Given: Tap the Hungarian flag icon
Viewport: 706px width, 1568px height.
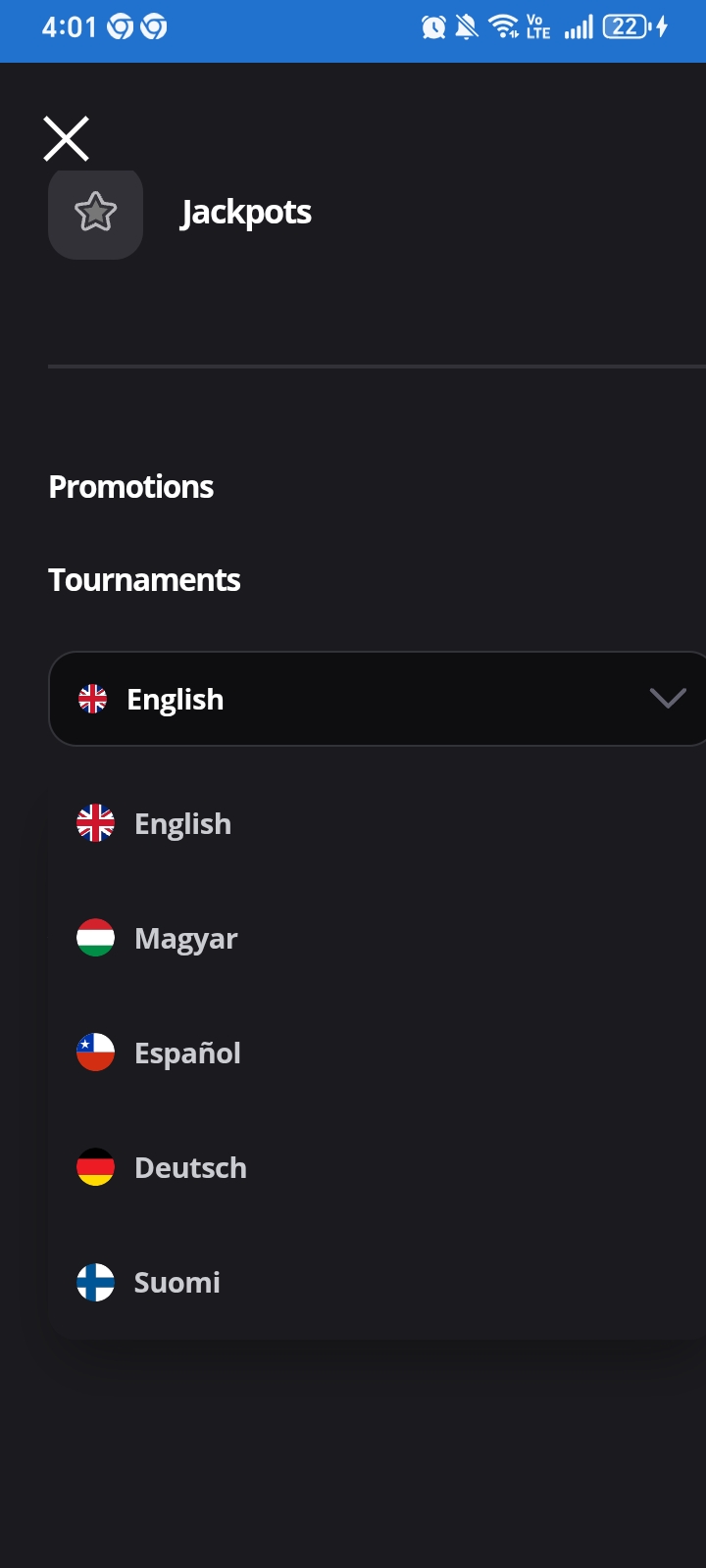Looking at the screenshot, I should (x=96, y=939).
